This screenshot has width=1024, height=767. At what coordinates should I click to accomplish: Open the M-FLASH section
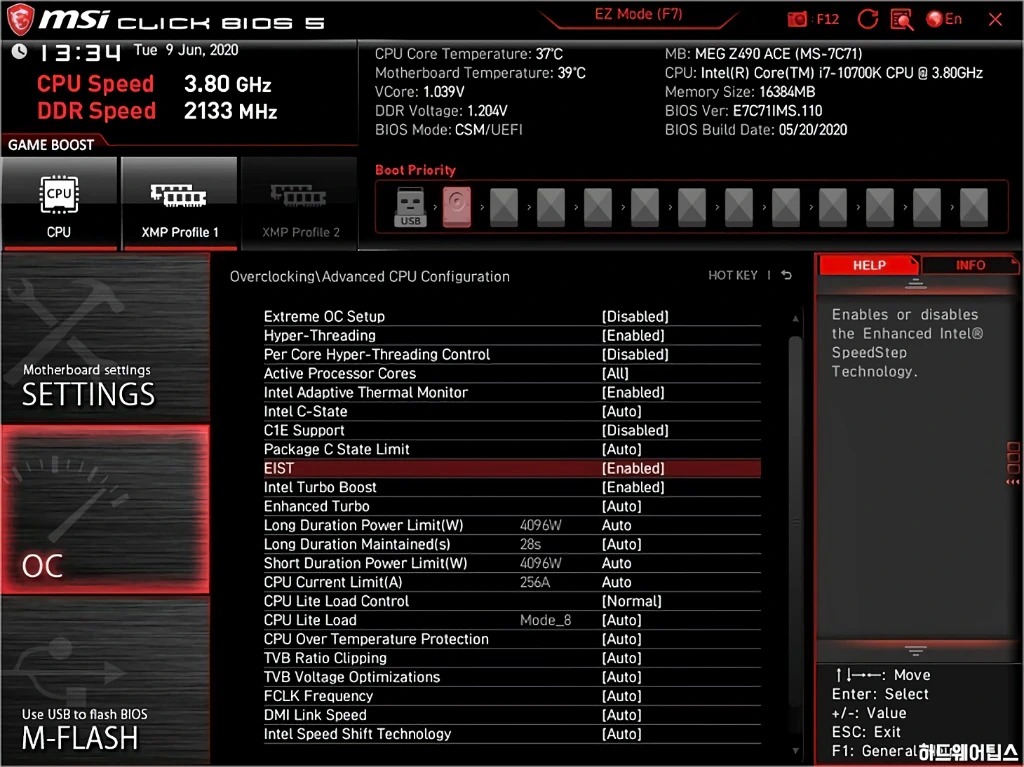[x=105, y=680]
